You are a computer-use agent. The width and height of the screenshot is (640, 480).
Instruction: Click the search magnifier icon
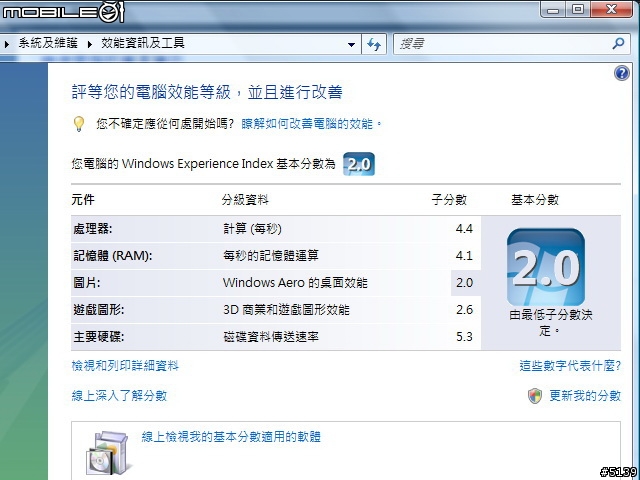[619, 43]
